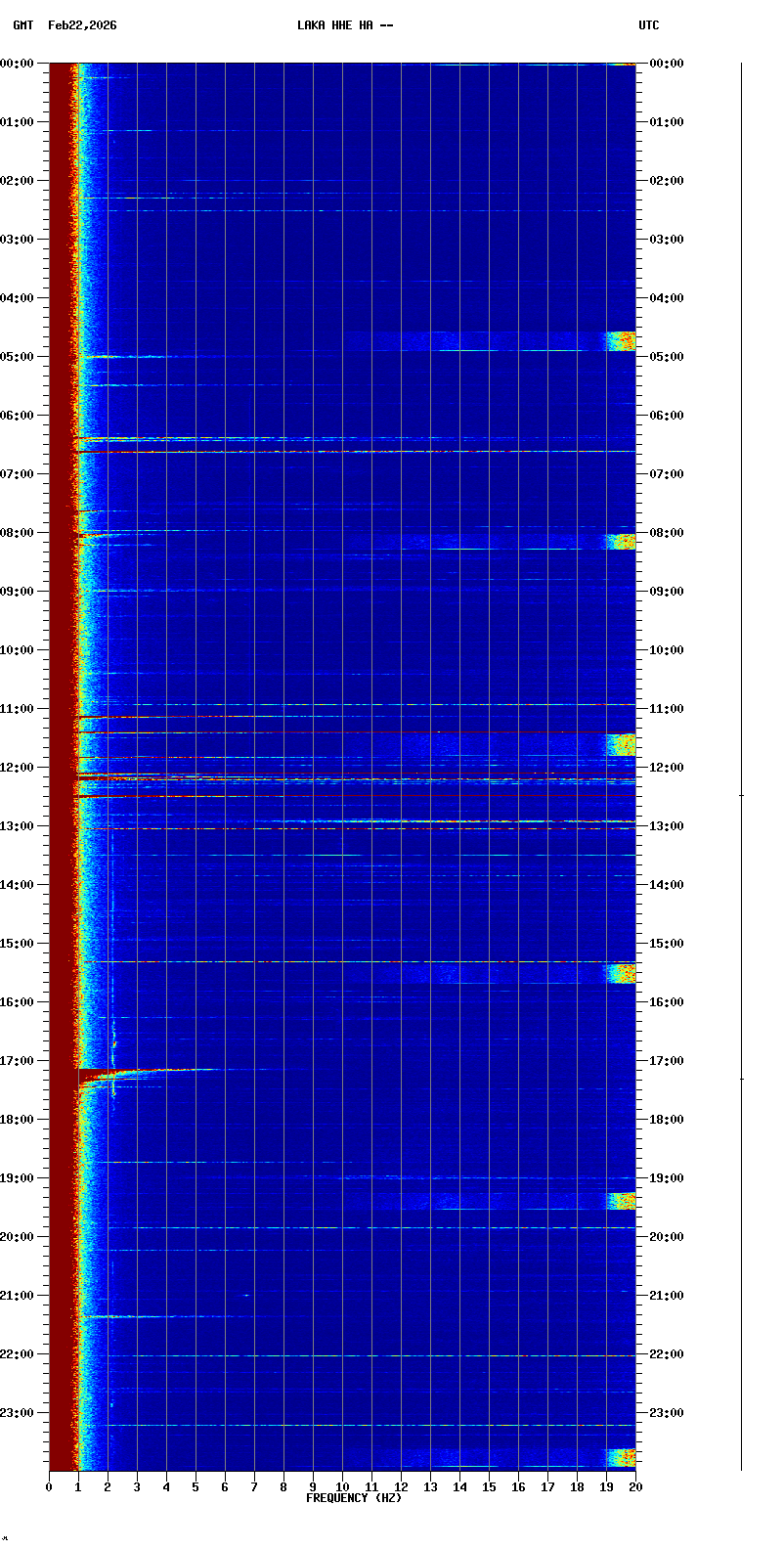Click the GMT label at top left
784x1549 pixels.
point(22,25)
